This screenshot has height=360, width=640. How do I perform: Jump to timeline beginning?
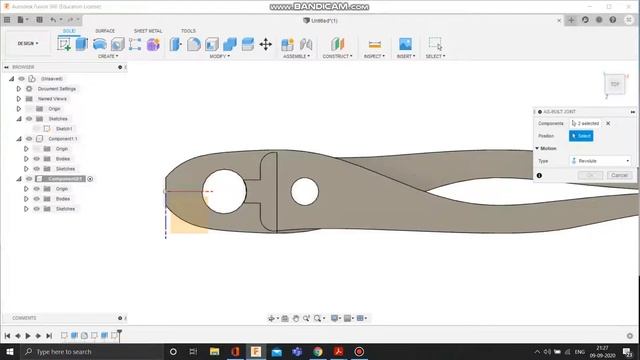coord(7,336)
